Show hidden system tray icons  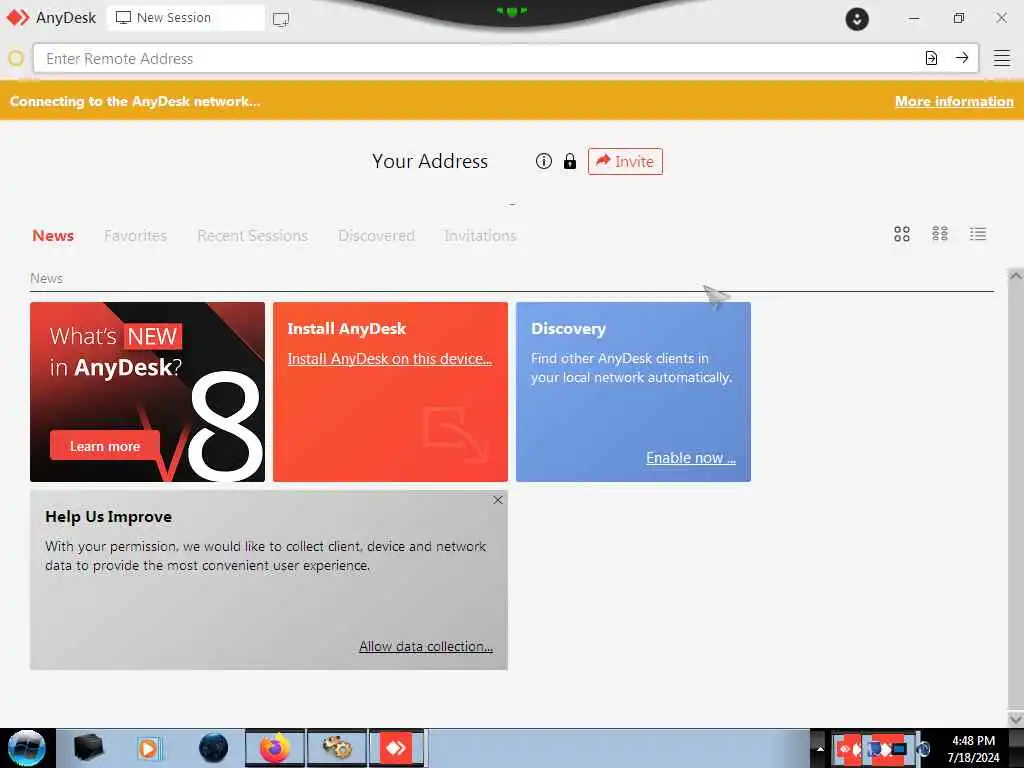coord(820,748)
